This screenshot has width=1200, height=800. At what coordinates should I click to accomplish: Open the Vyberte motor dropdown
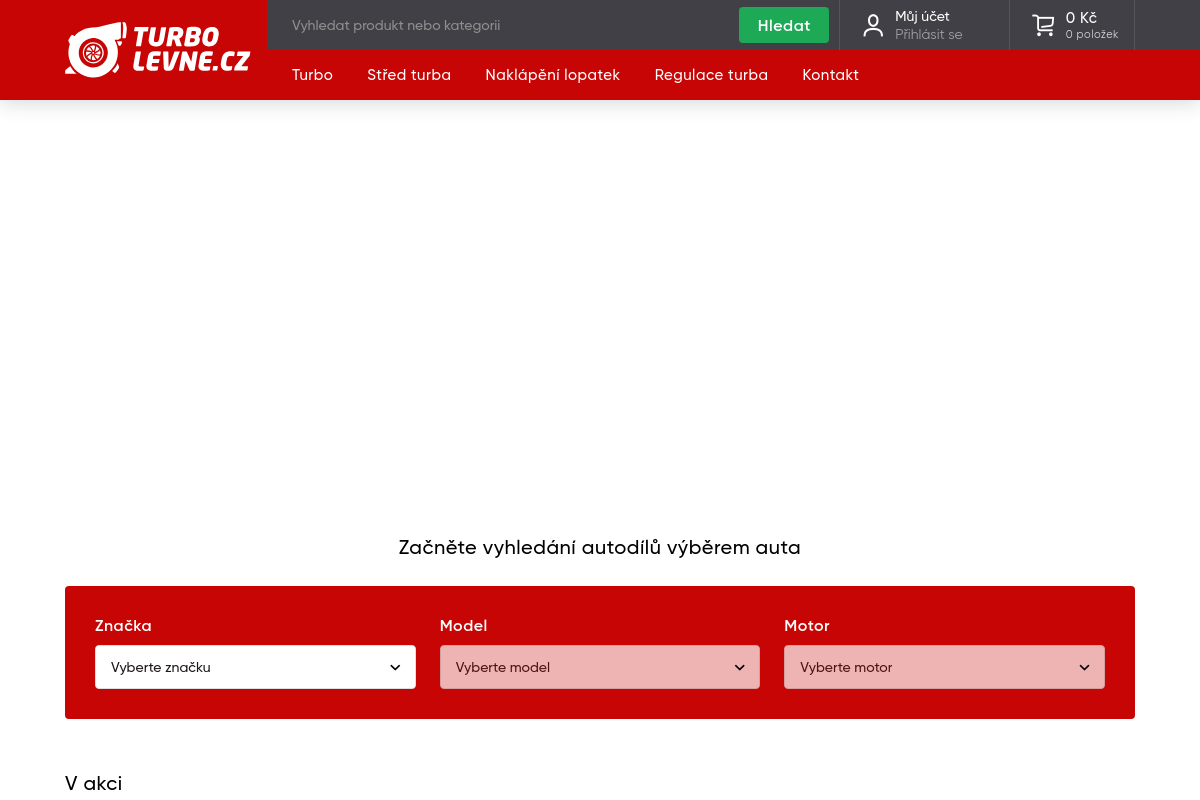point(944,667)
